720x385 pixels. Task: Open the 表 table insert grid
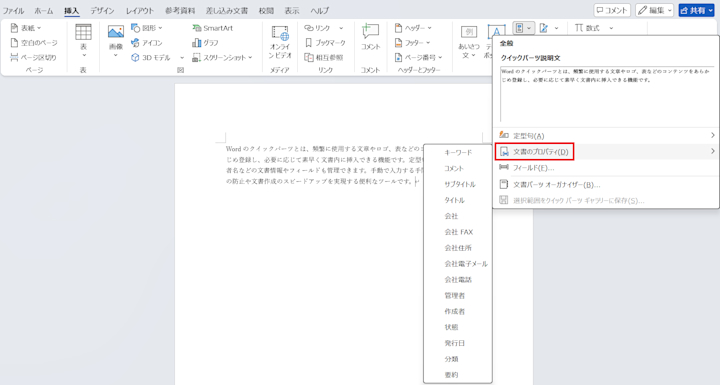click(x=84, y=41)
